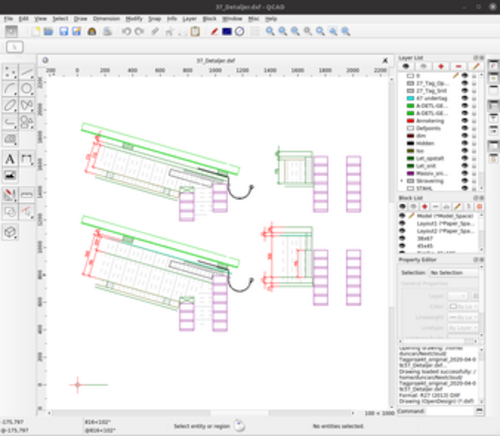Screen dimensions: 500x436
Task: Toggle grid display icon in toolbar
Action: [255, 31]
